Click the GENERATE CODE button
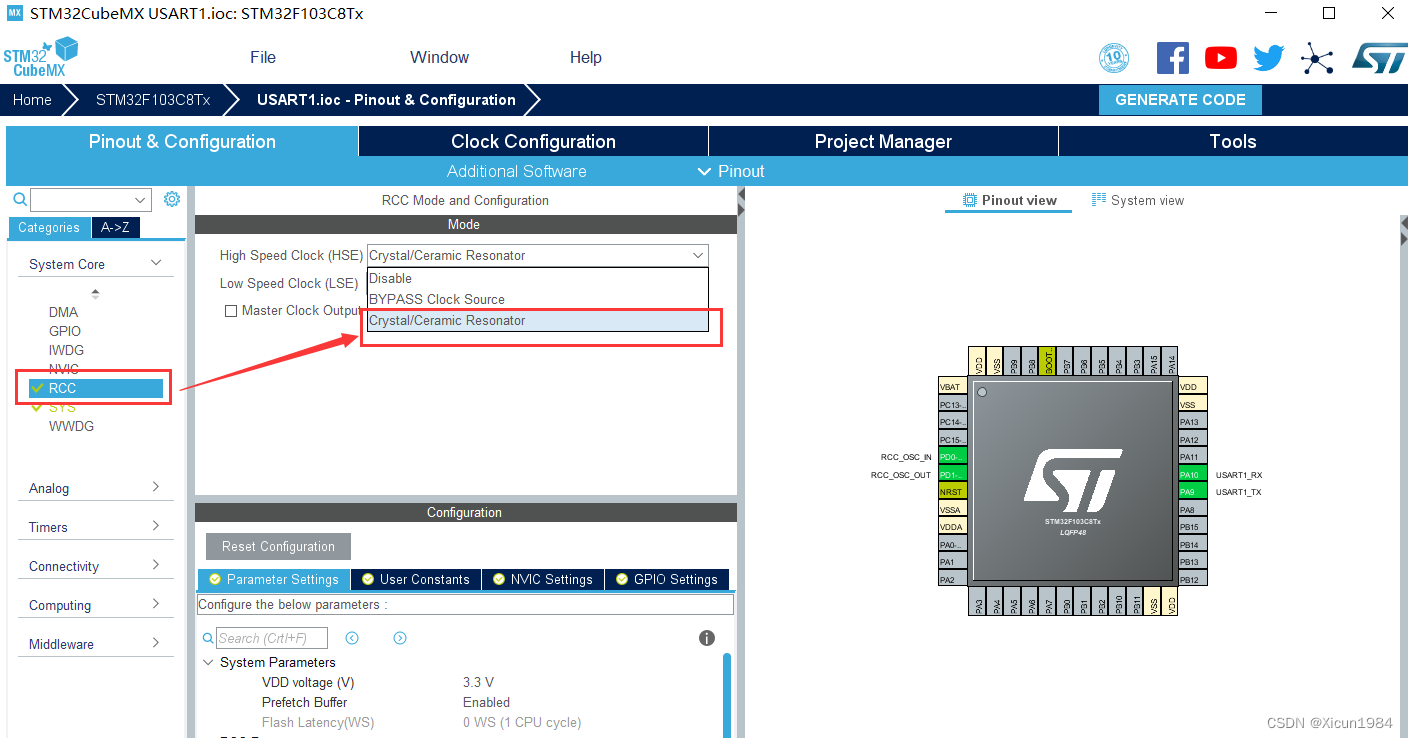The height and width of the screenshot is (738, 1408). pos(1180,100)
